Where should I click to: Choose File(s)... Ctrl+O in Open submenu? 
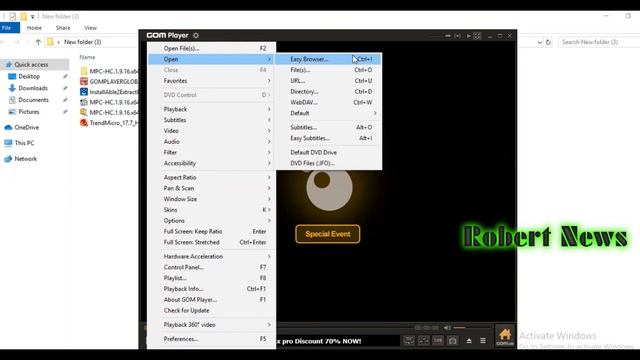pos(329,70)
